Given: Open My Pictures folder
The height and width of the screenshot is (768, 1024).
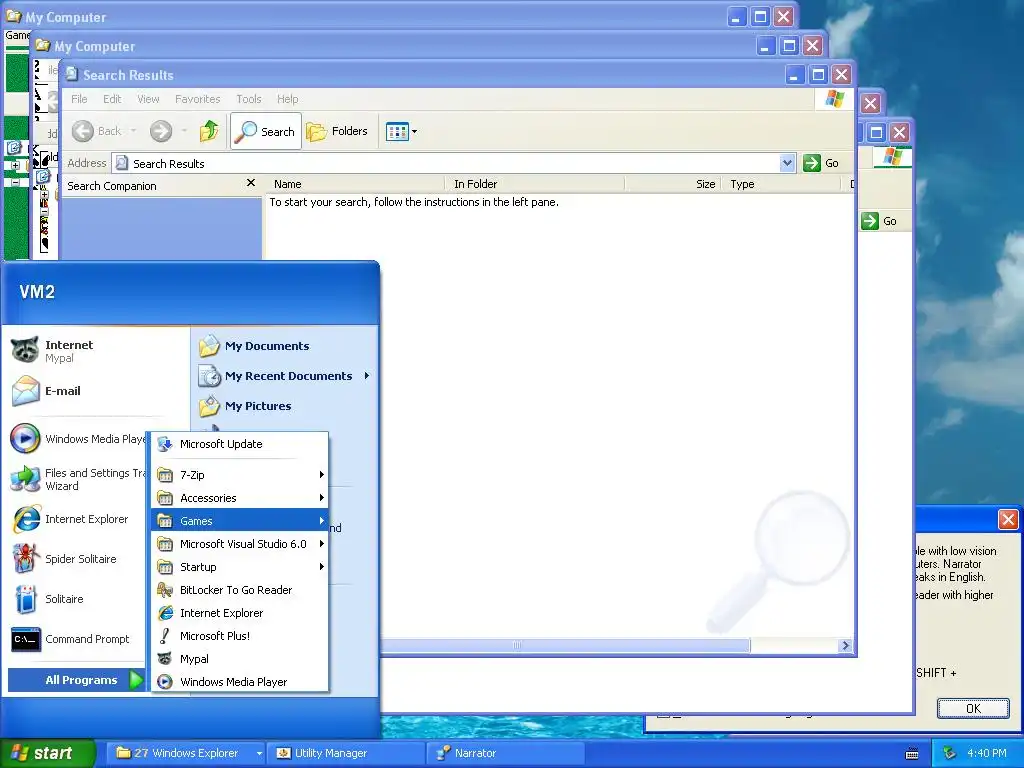Looking at the screenshot, I should click(245, 406).
